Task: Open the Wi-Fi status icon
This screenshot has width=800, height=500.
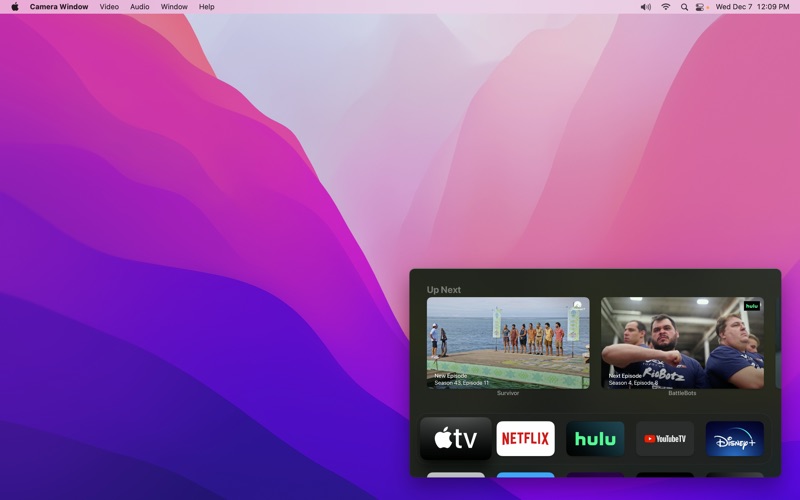Action: point(665,7)
